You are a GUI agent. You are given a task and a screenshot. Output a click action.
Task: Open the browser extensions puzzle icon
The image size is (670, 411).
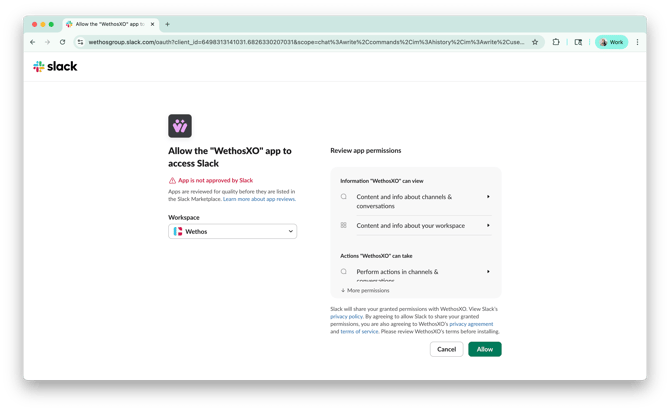[556, 42]
